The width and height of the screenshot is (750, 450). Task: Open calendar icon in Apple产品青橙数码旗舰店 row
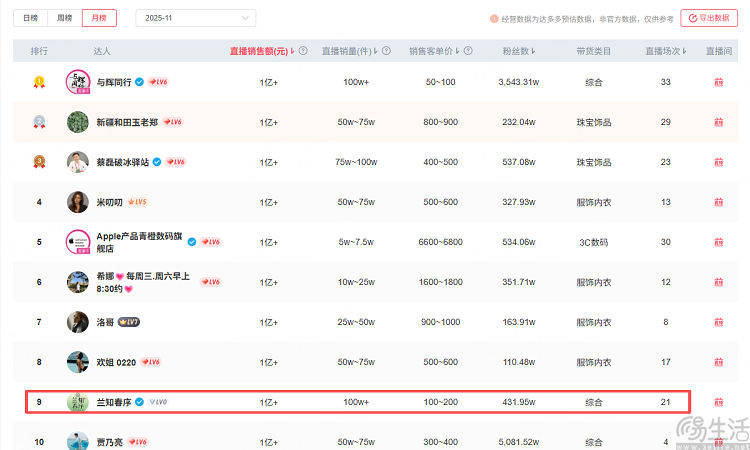717,242
